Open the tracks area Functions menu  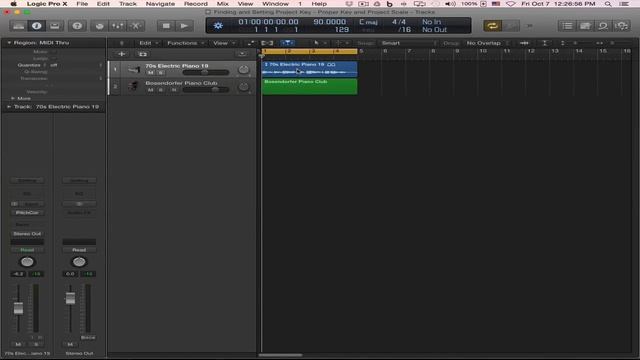[185, 43]
